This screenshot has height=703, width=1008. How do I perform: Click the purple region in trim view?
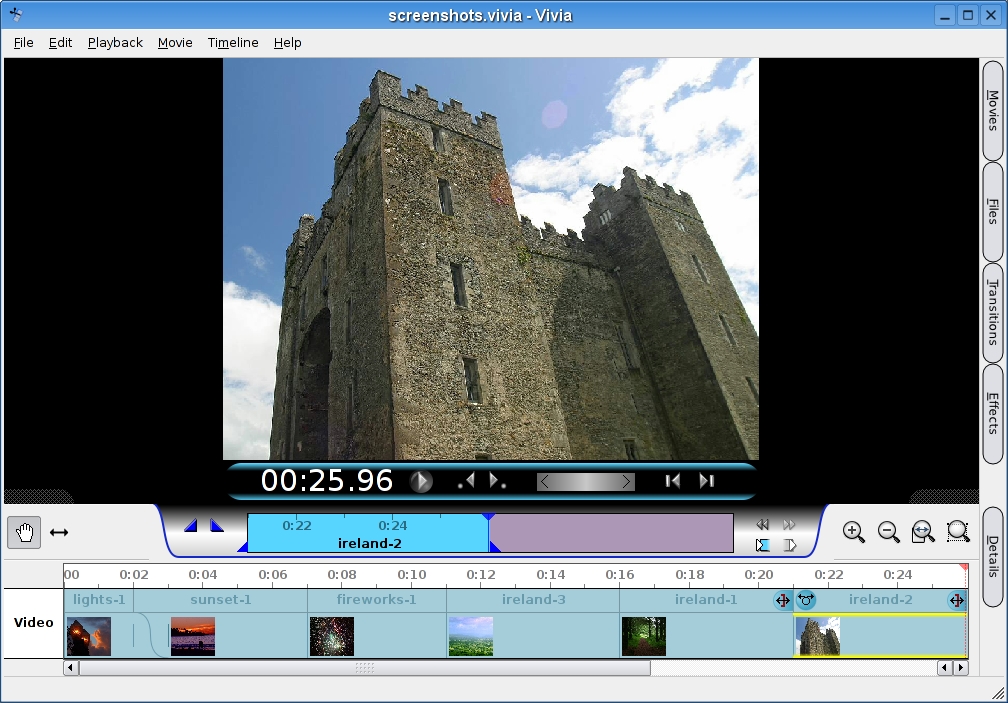click(611, 533)
